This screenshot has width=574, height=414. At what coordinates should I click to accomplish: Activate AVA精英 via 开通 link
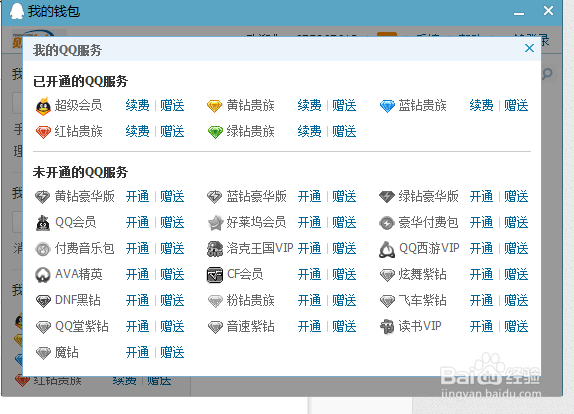138,274
